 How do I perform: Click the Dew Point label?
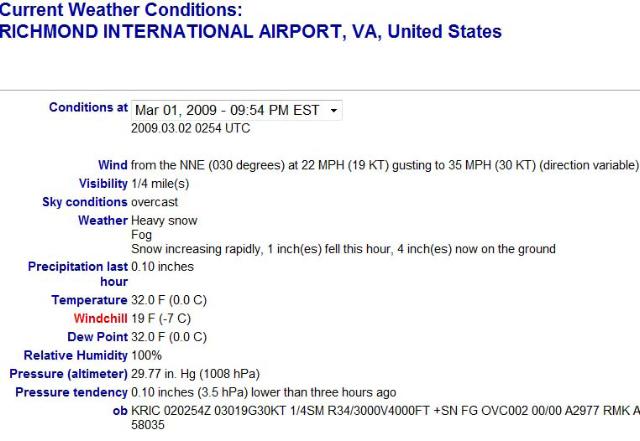click(x=97, y=337)
